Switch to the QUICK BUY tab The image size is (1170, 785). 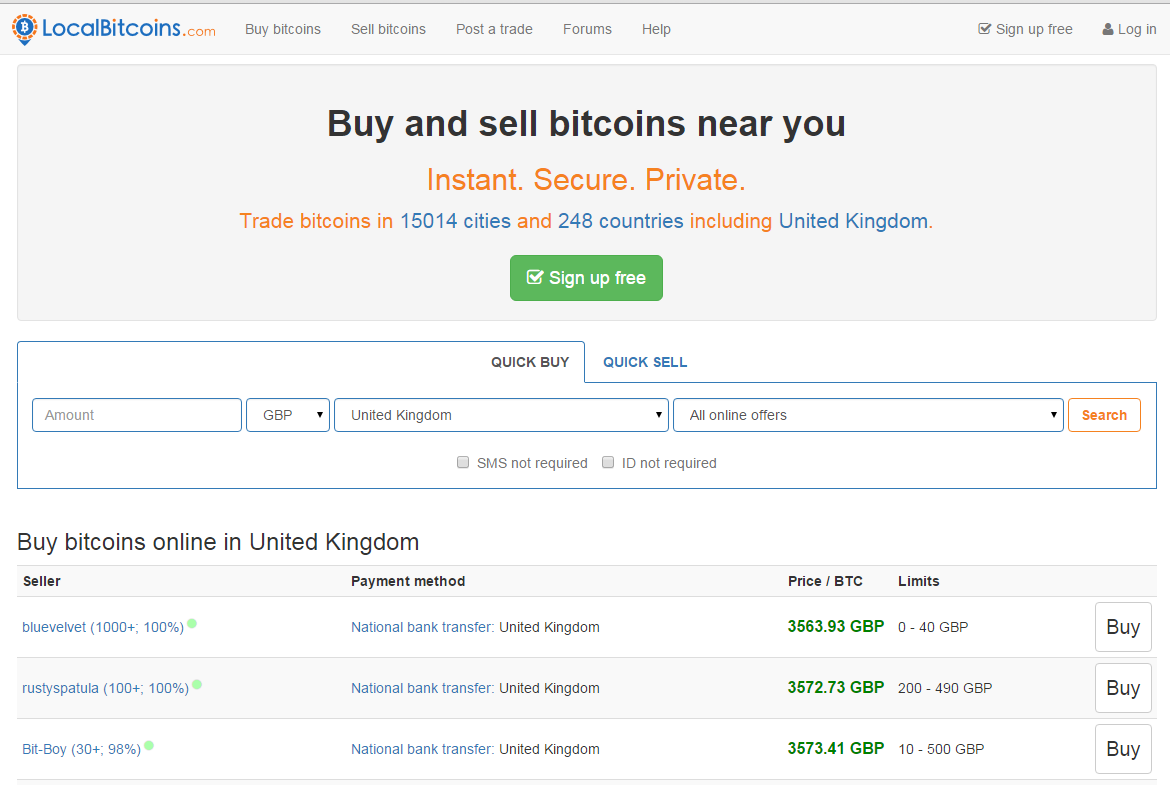(x=530, y=362)
